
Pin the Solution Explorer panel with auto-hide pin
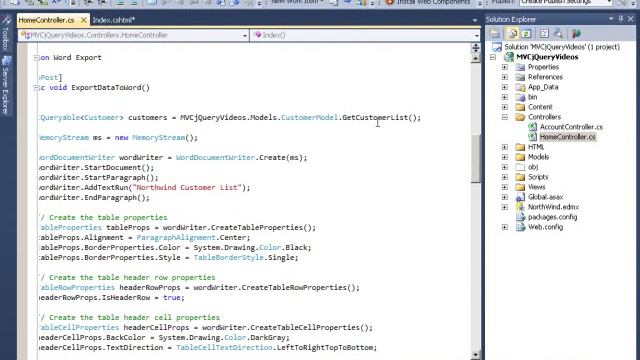(621, 19)
